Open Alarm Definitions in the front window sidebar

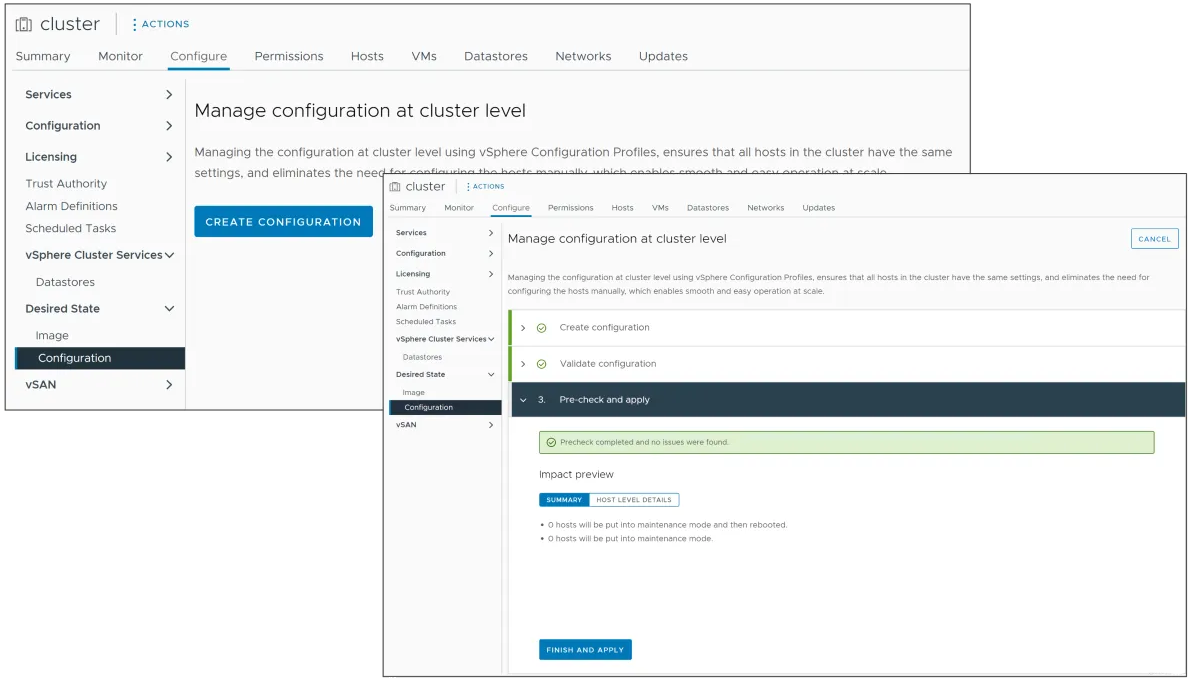(426, 307)
